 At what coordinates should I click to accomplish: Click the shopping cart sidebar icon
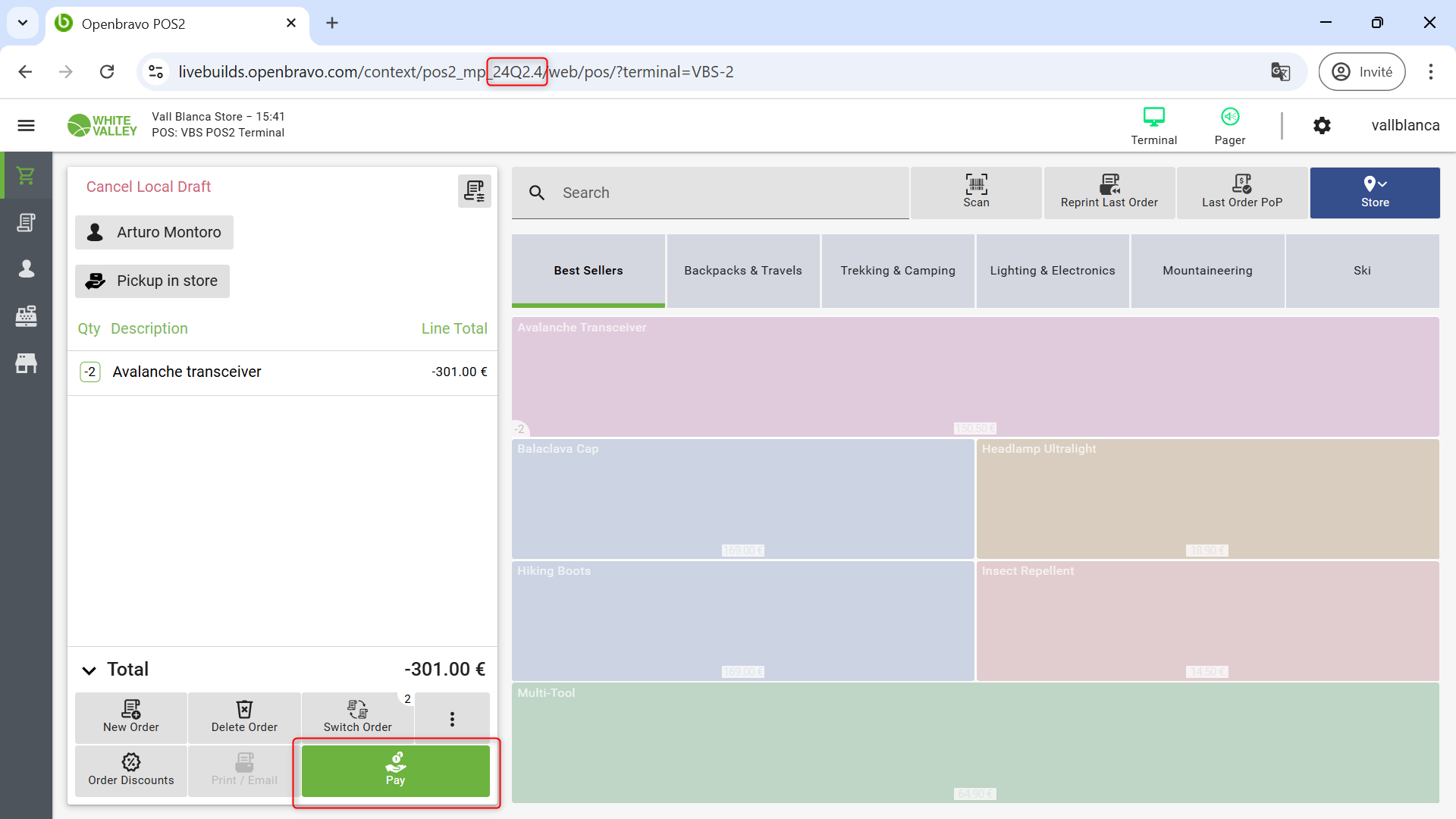26,176
